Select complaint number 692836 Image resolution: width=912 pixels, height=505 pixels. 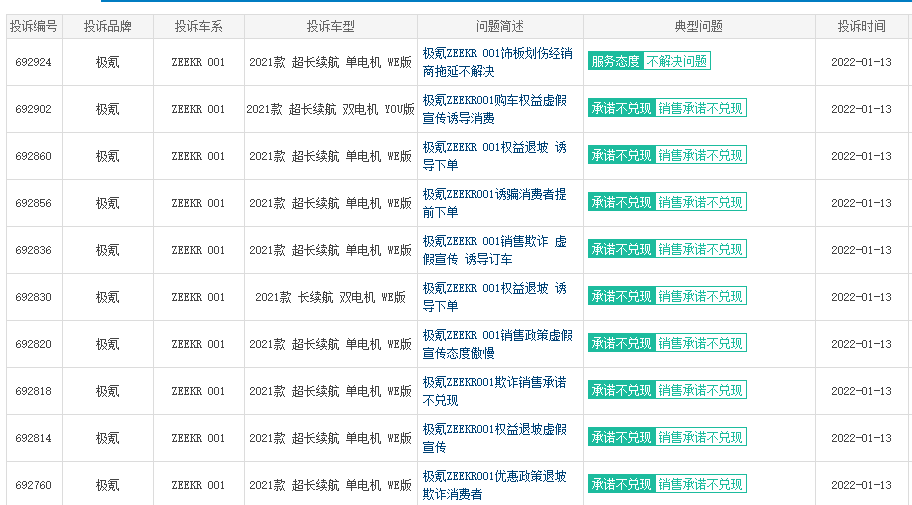(x=34, y=250)
